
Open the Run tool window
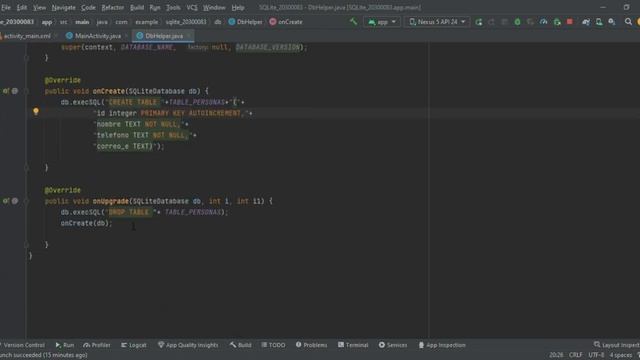point(65,345)
